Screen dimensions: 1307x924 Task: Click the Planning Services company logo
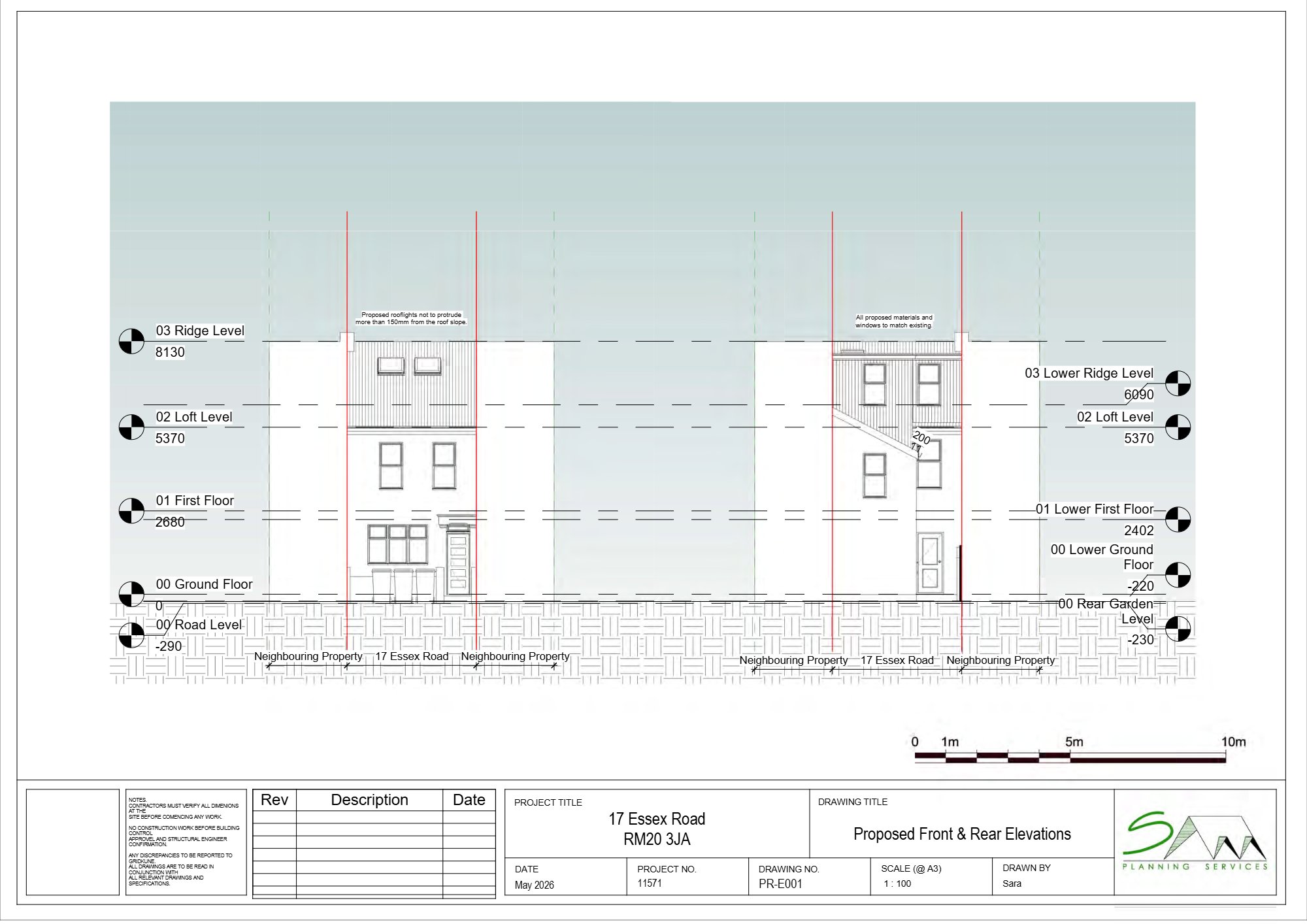coord(1195,841)
